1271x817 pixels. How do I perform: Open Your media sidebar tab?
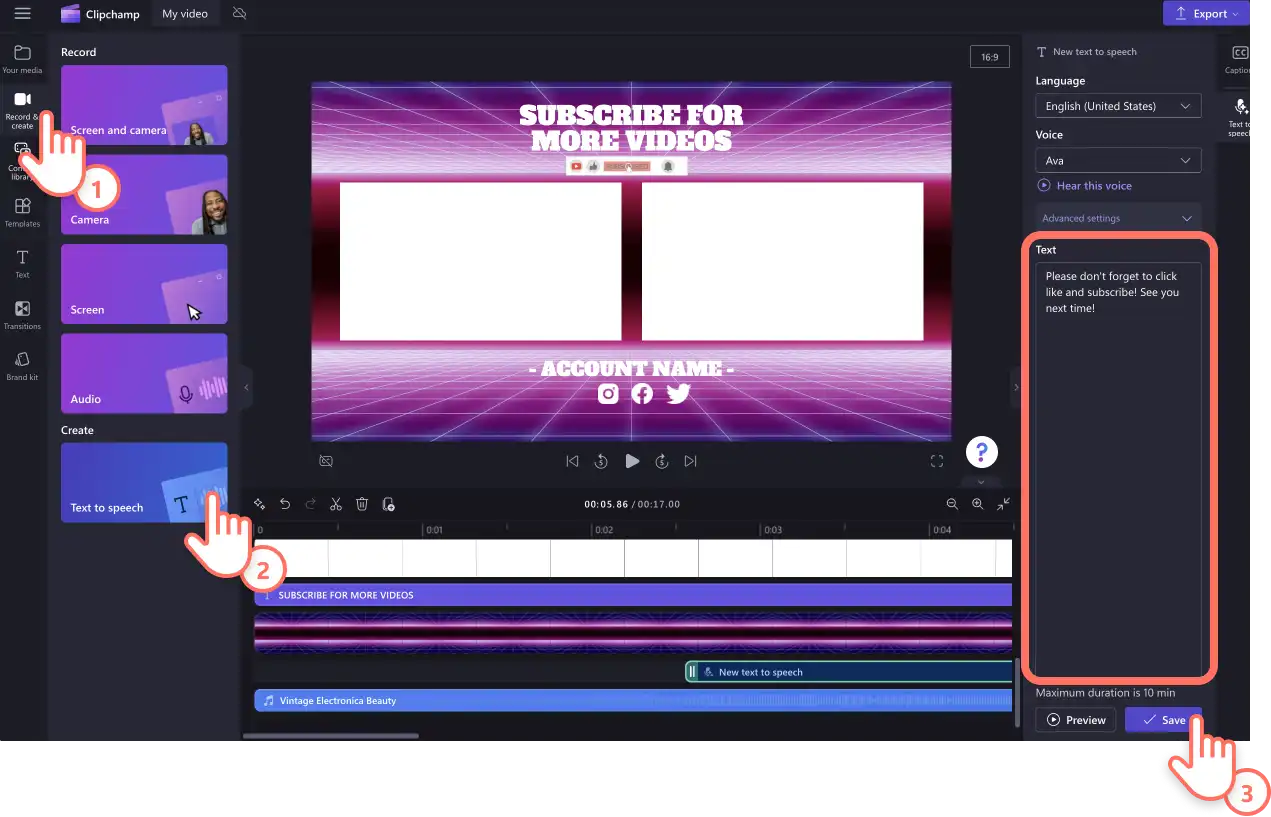(x=22, y=59)
